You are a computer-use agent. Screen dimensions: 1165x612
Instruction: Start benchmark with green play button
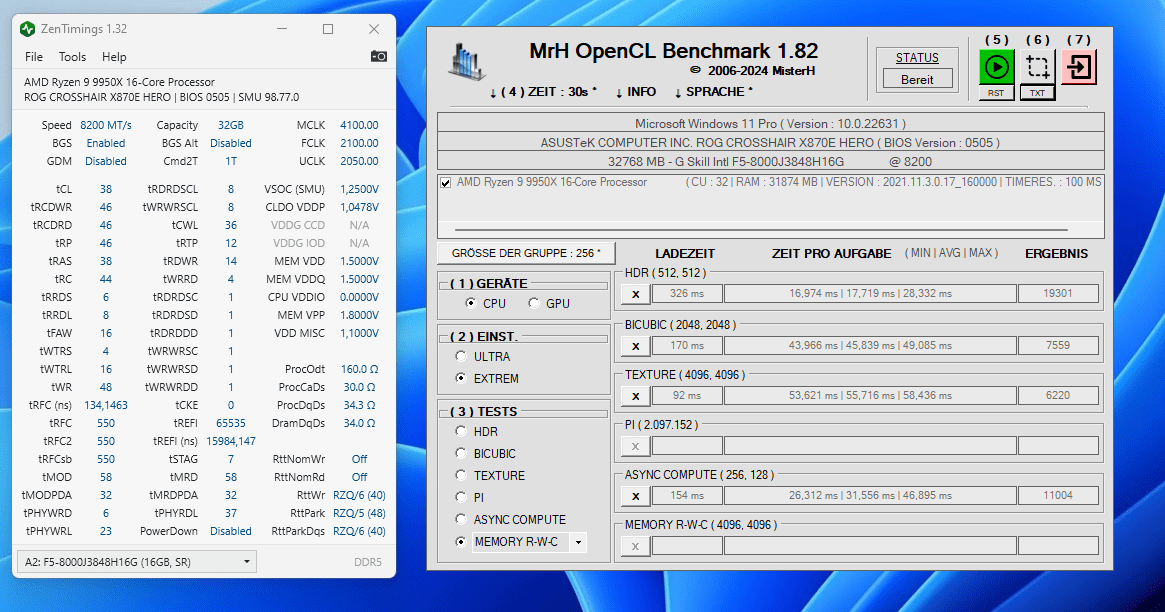click(x=996, y=68)
